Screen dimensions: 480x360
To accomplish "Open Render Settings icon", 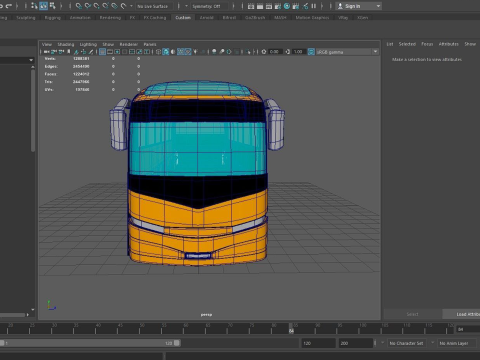I will (278, 6).
